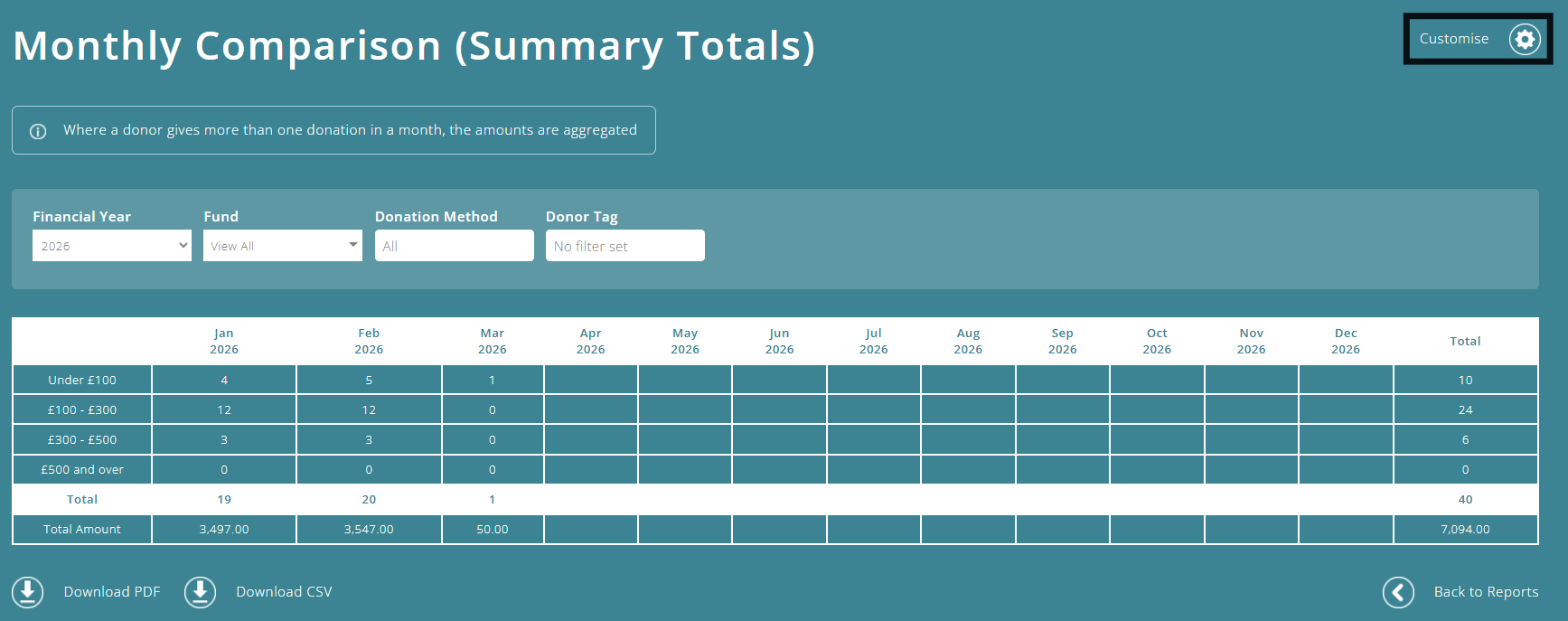Go back via Back to Reports link

[1486, 592]
